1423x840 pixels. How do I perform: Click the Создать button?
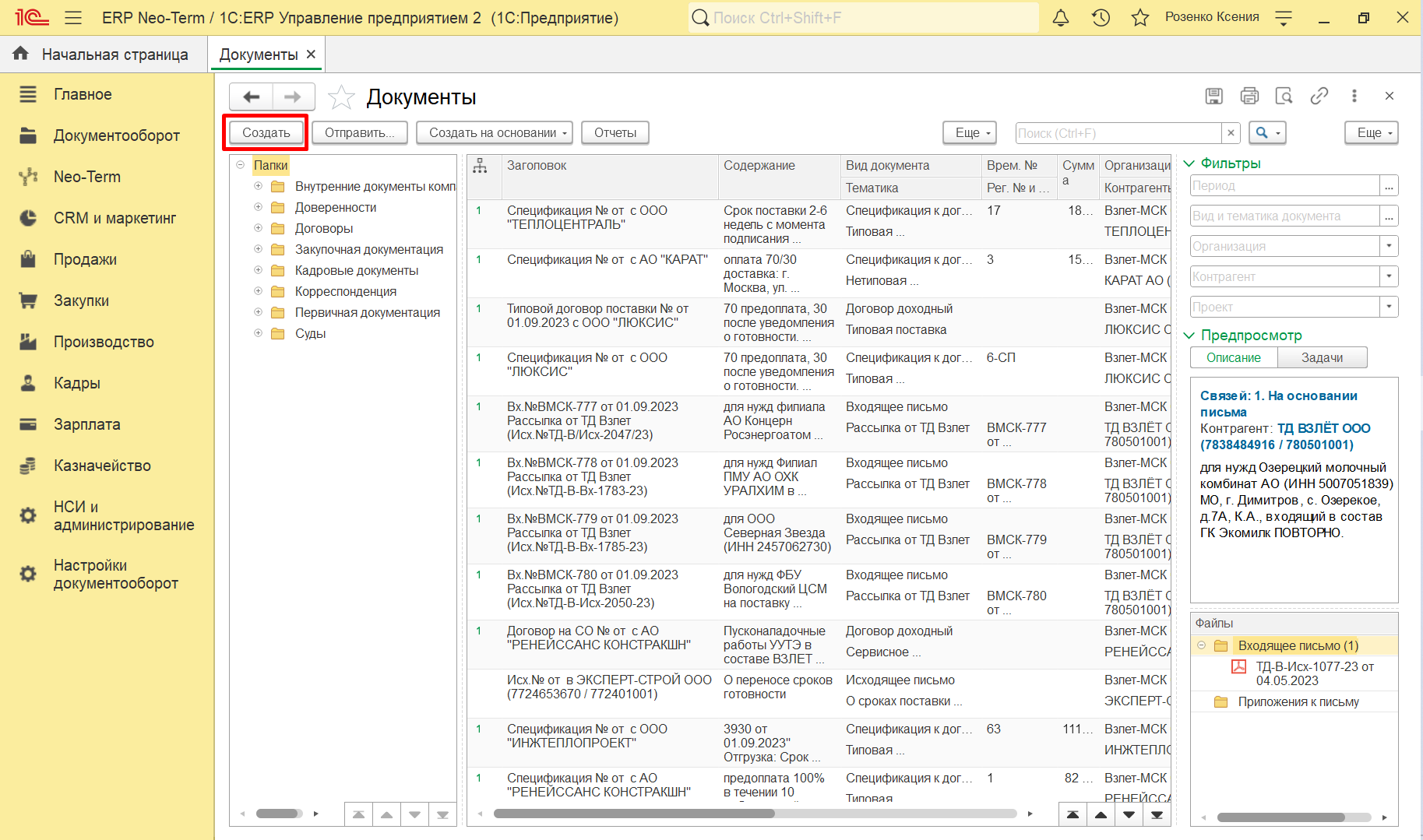point(266,133)
